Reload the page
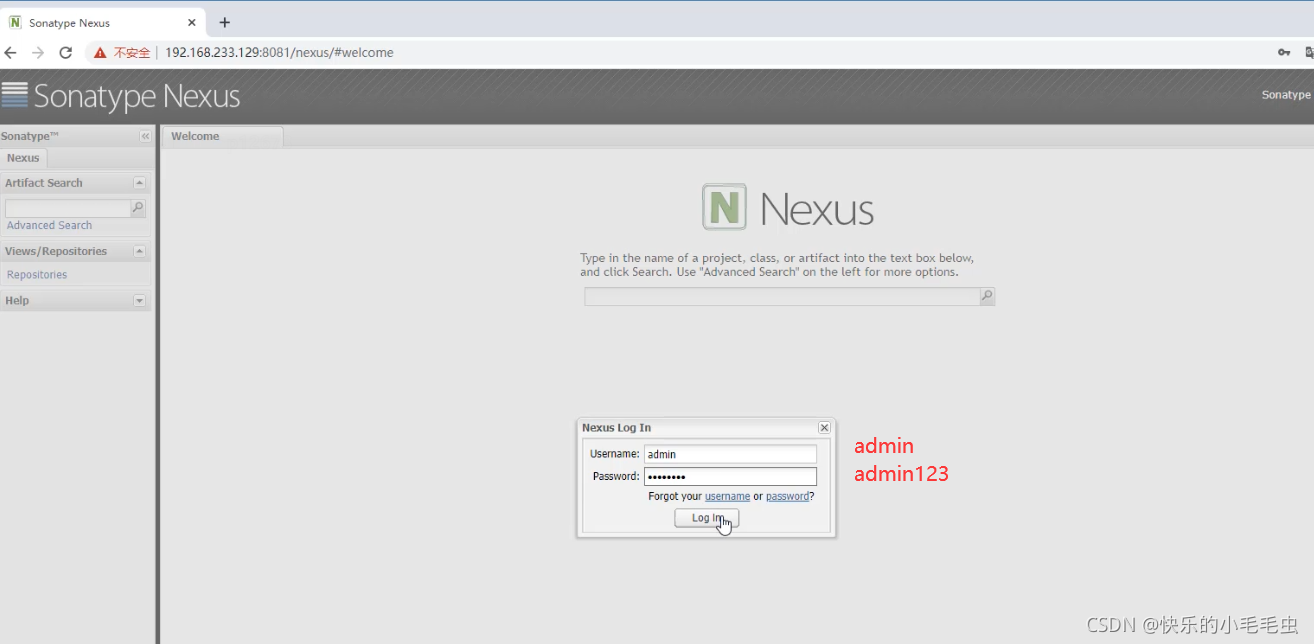 (x=66, y=52)
